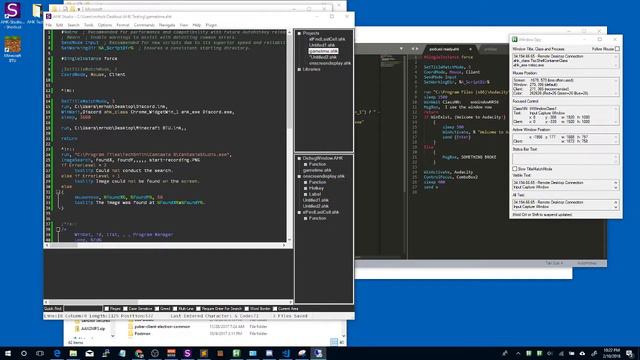Open Sublime Text from the taskbar
This screenshot has width=640, height=360.
(x=204, y=353)
